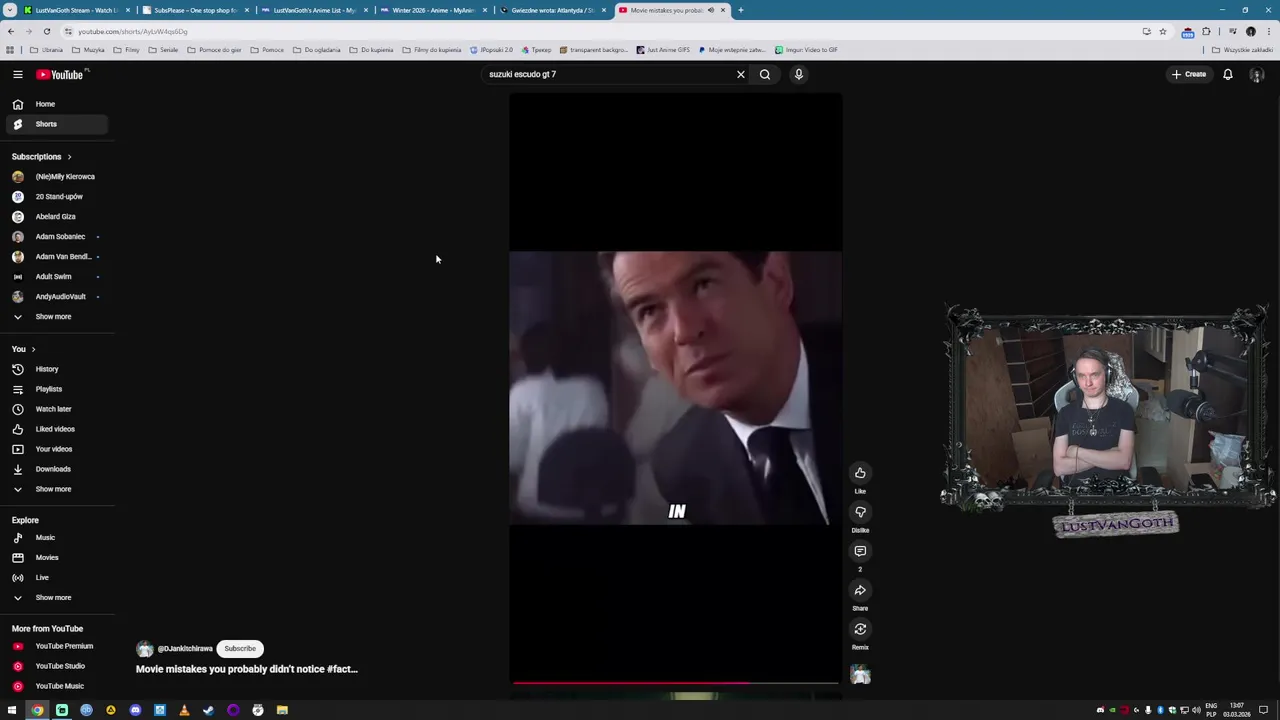This screenshot has width=1280, height=720.
Task: Switch to the SubsPlease browser tab
Action: click(194, 10)
